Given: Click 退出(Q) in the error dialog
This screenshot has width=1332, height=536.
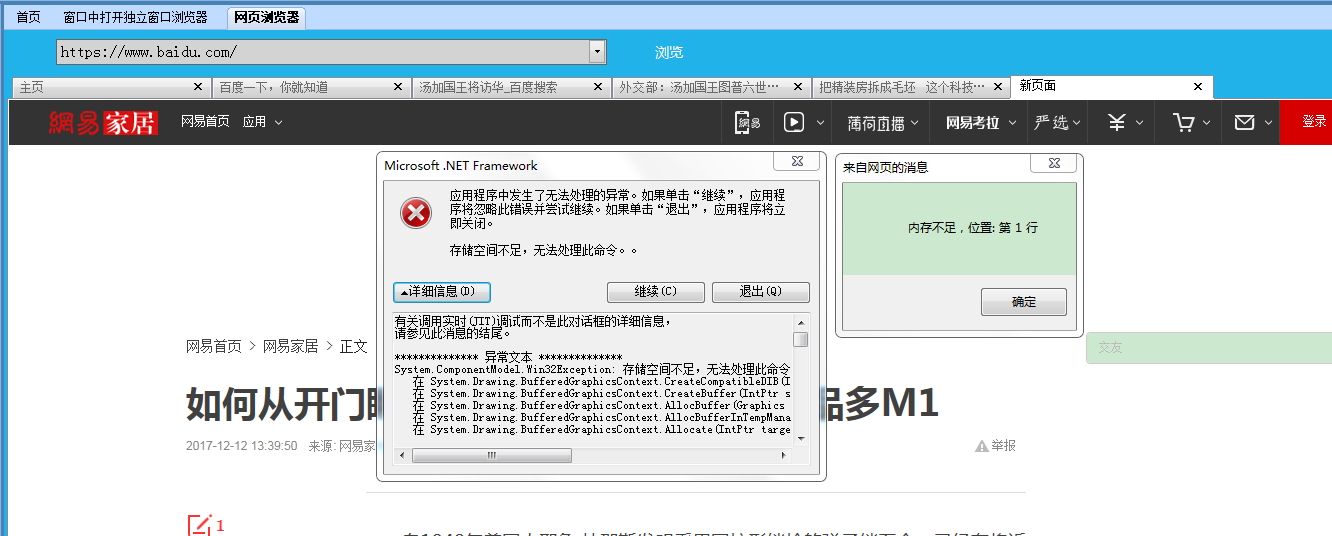Looking at the screenshot, I should pos(761,292).
